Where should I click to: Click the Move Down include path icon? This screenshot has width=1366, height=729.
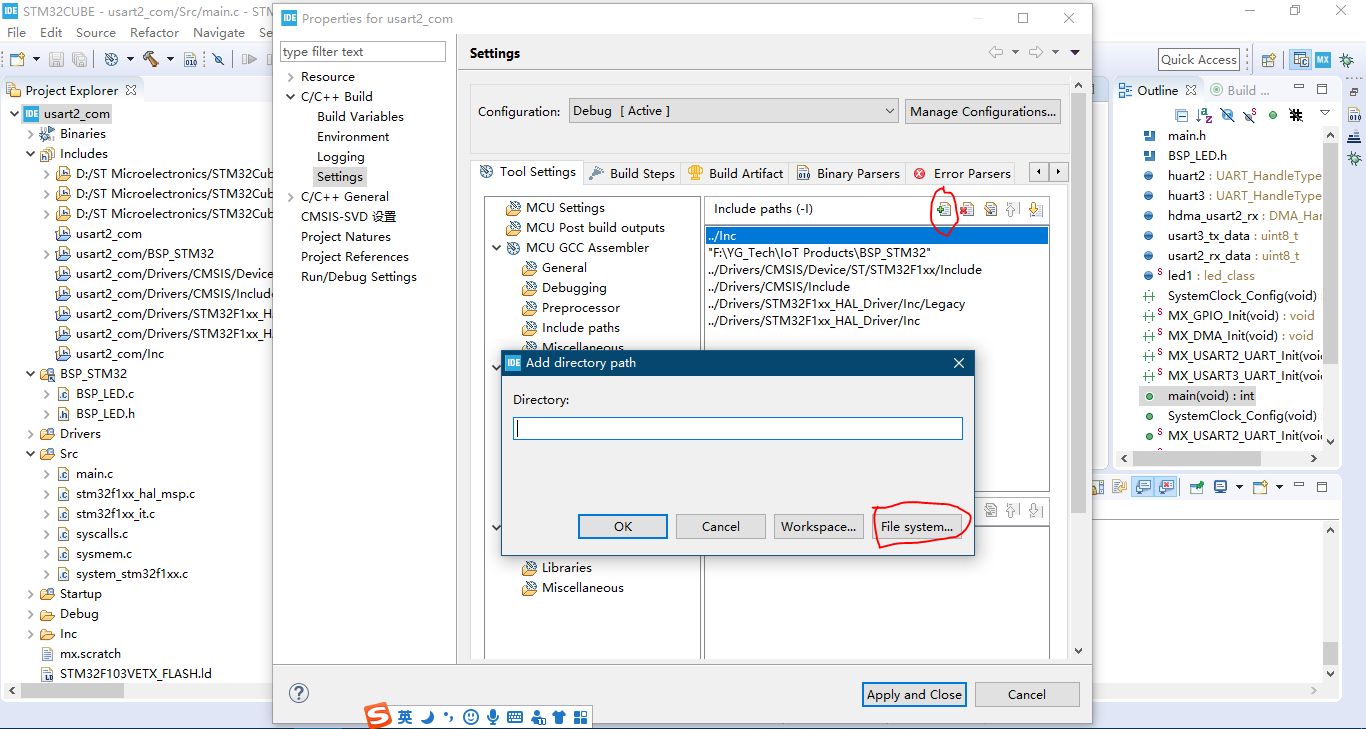1035,209
